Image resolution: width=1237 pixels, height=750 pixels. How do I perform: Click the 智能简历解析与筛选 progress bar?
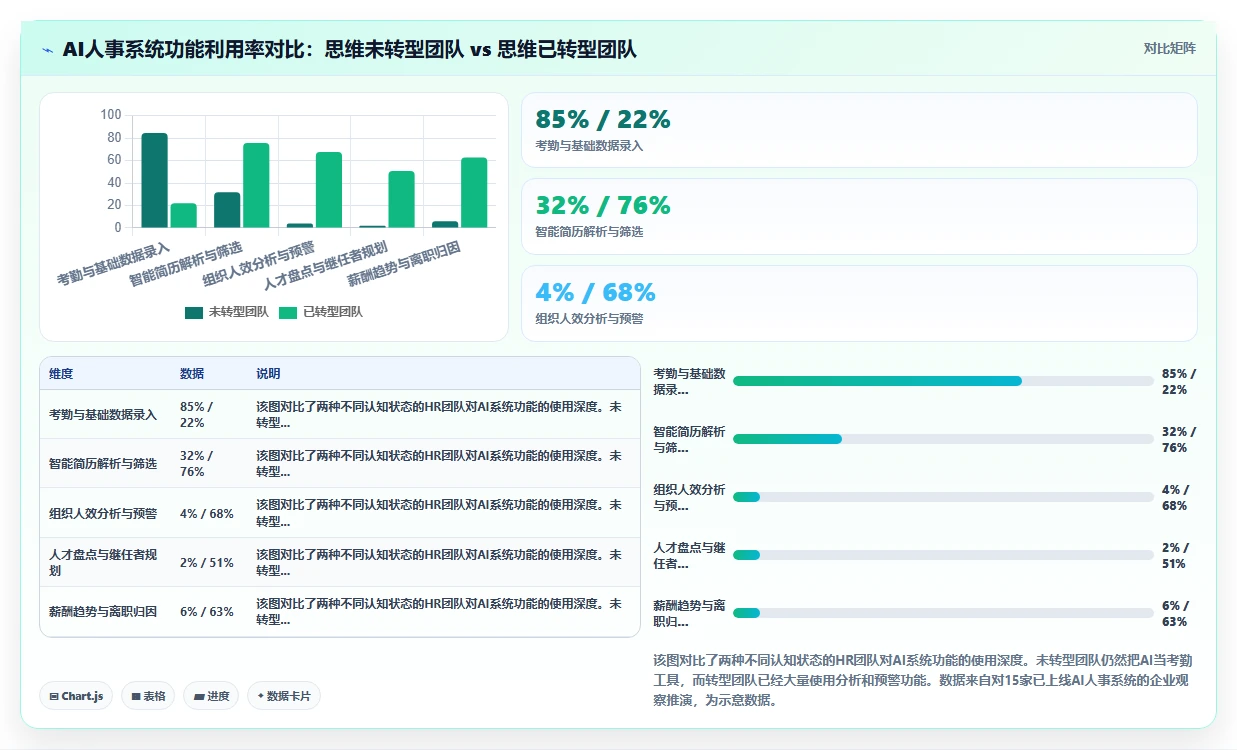coord(943,439)
